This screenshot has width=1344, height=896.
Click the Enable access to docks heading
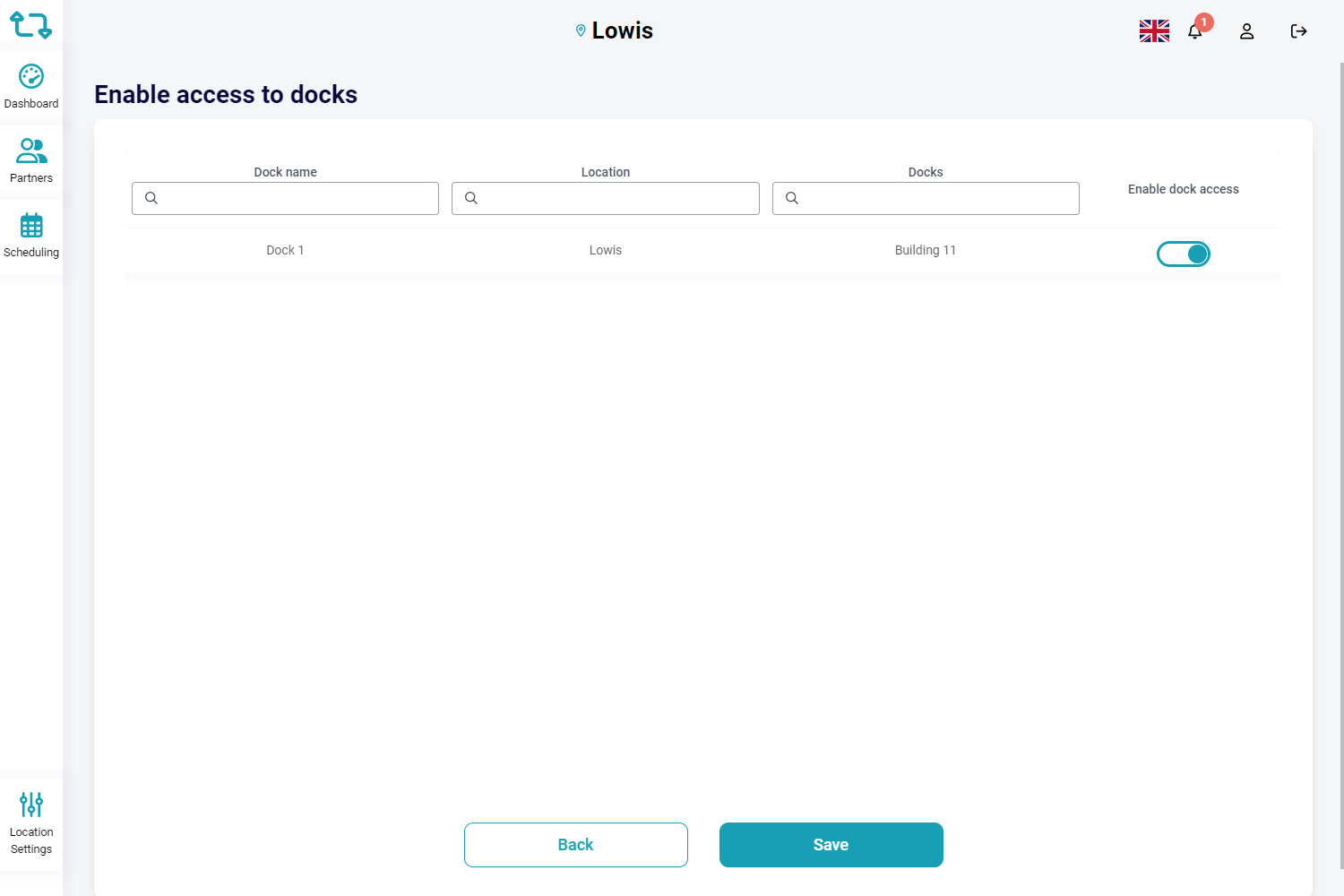[x=226, y=94]
